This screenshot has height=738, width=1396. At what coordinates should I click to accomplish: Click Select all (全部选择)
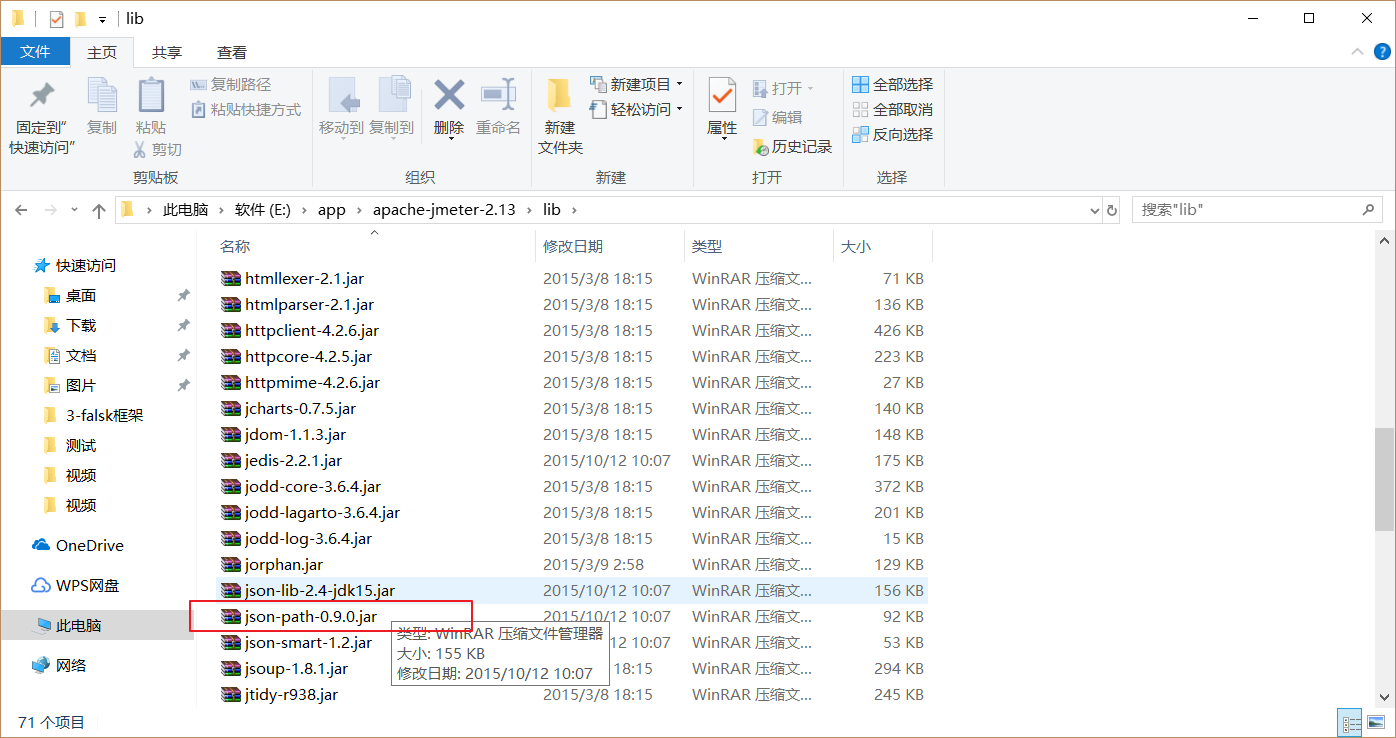click(x=892, y=84)
